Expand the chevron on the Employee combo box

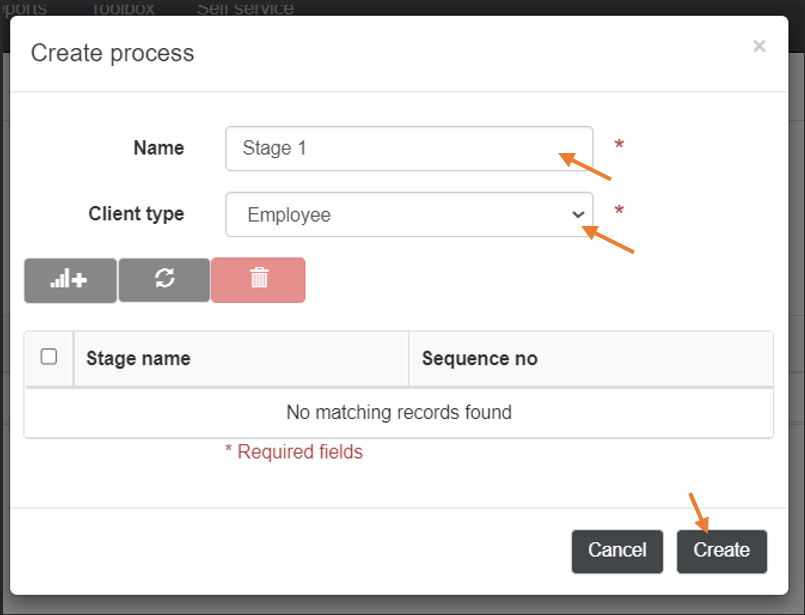[x=577, y=214]
